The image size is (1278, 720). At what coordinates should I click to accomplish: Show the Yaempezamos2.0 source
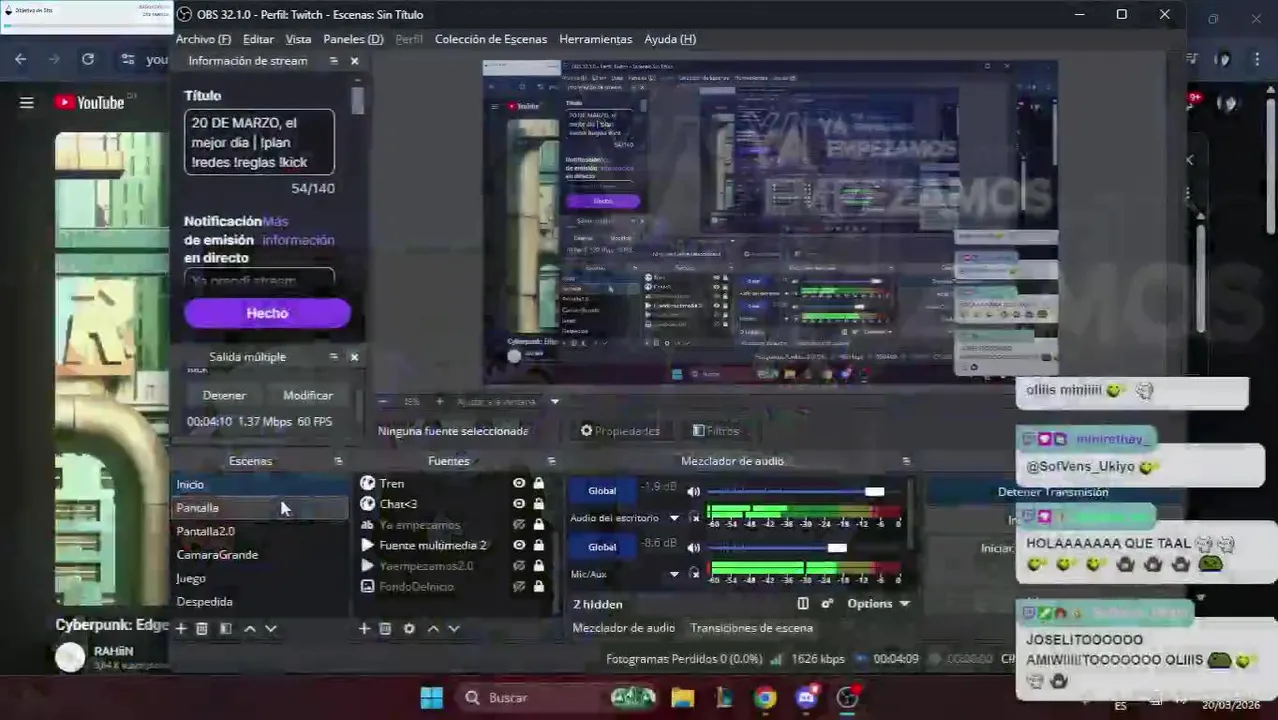pos(519,566)
